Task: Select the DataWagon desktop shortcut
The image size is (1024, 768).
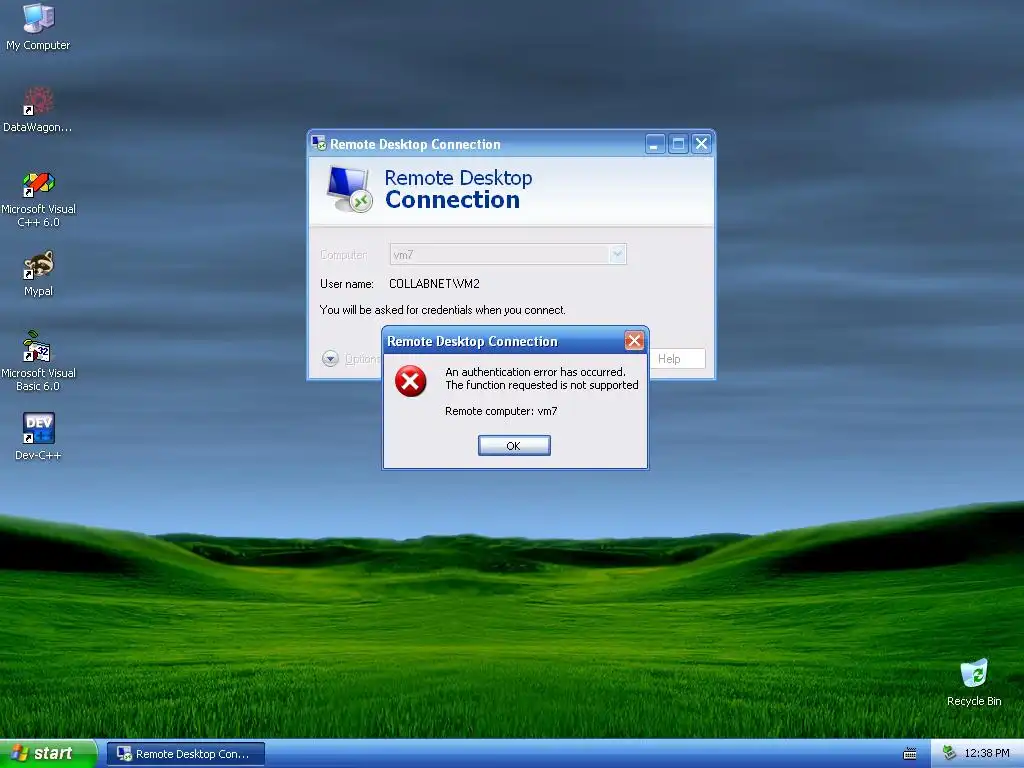Action: [37, 110]
